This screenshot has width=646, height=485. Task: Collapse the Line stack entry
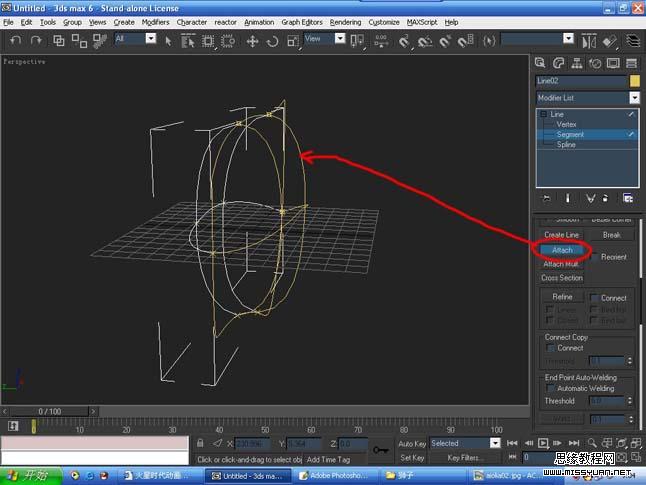pyautogui.click(x=543, y=114)
